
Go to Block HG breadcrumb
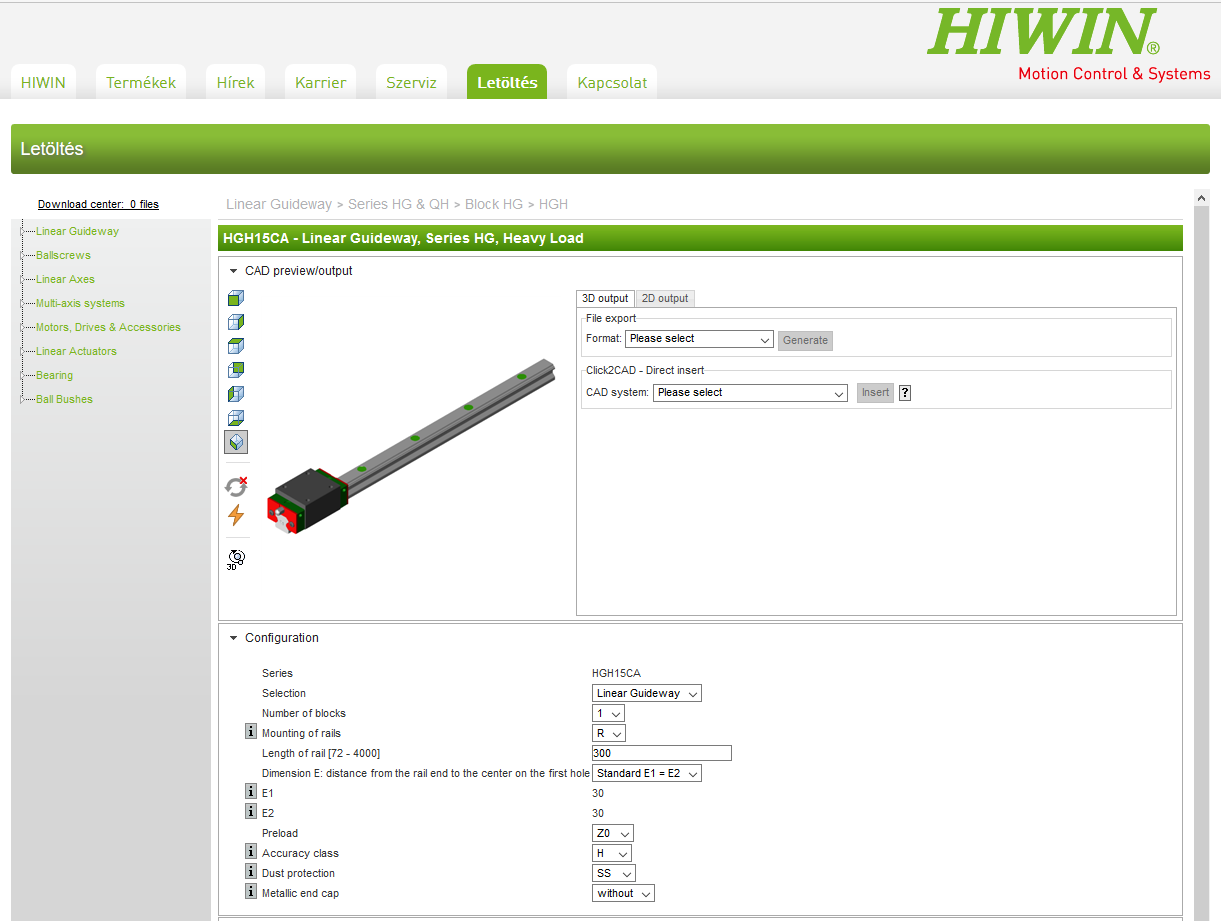(494, 204)
